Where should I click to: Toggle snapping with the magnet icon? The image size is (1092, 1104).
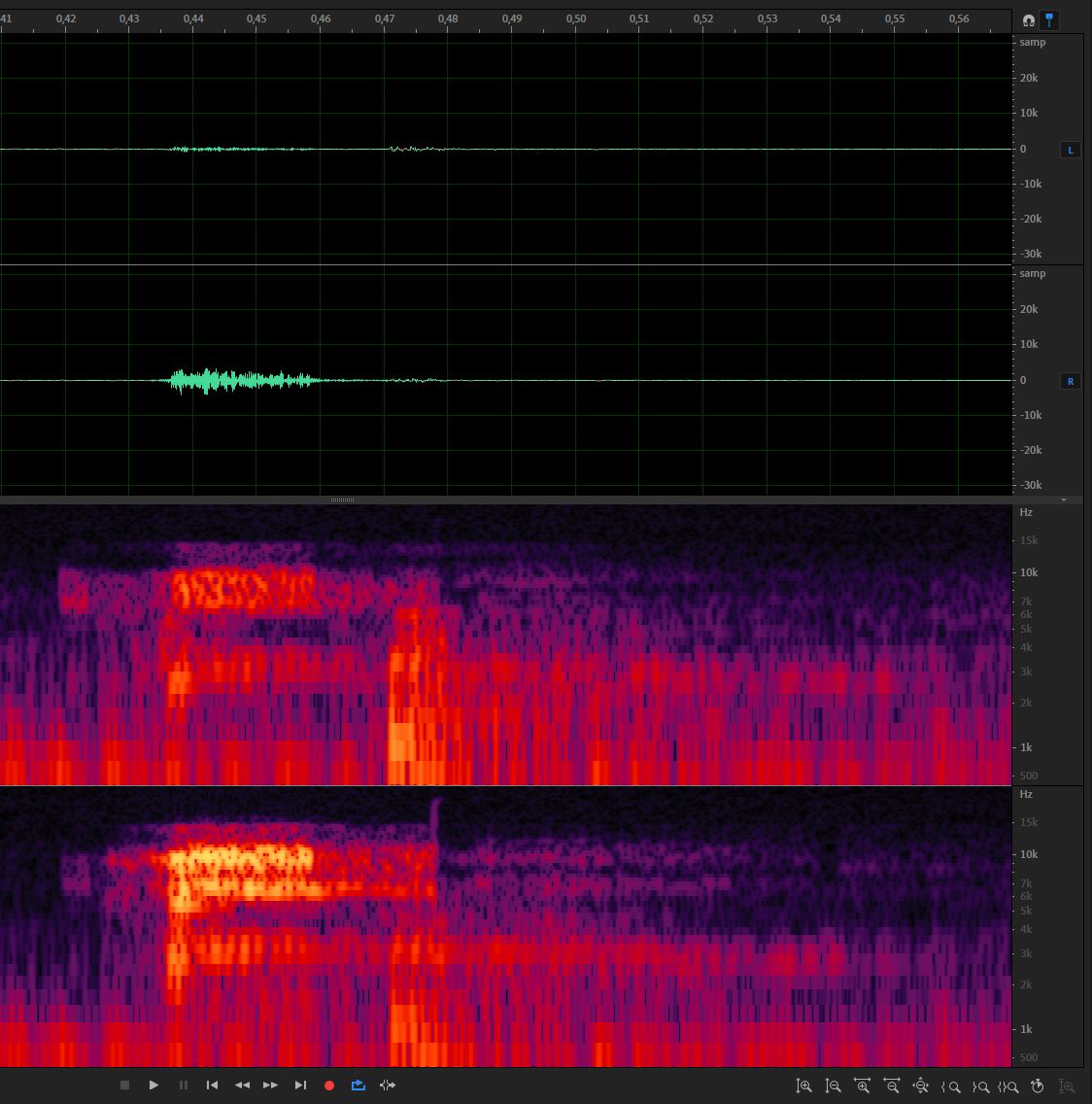pos(1029,20)
